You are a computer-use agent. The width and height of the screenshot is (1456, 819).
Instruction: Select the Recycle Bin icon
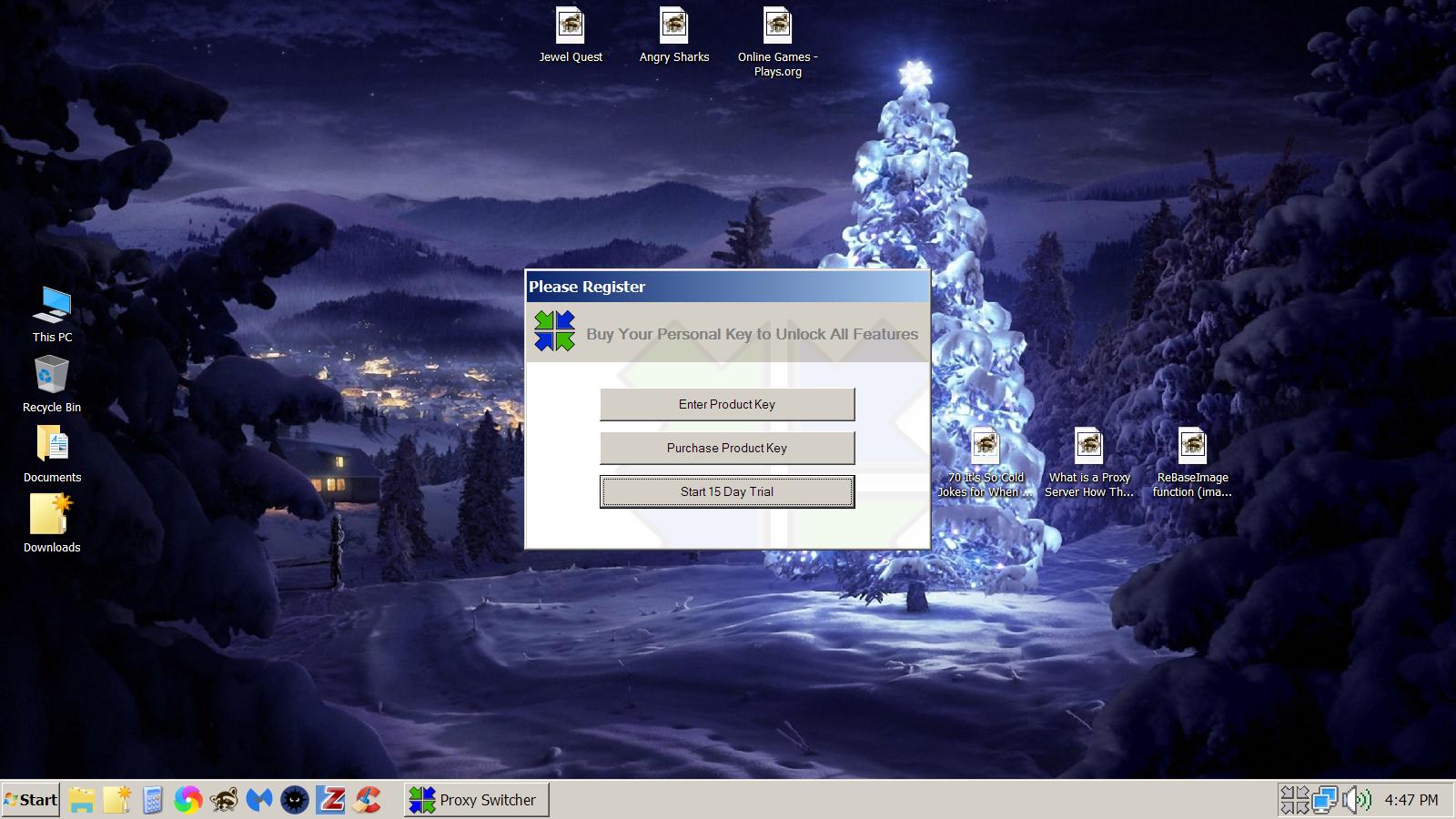click(52, 385)
